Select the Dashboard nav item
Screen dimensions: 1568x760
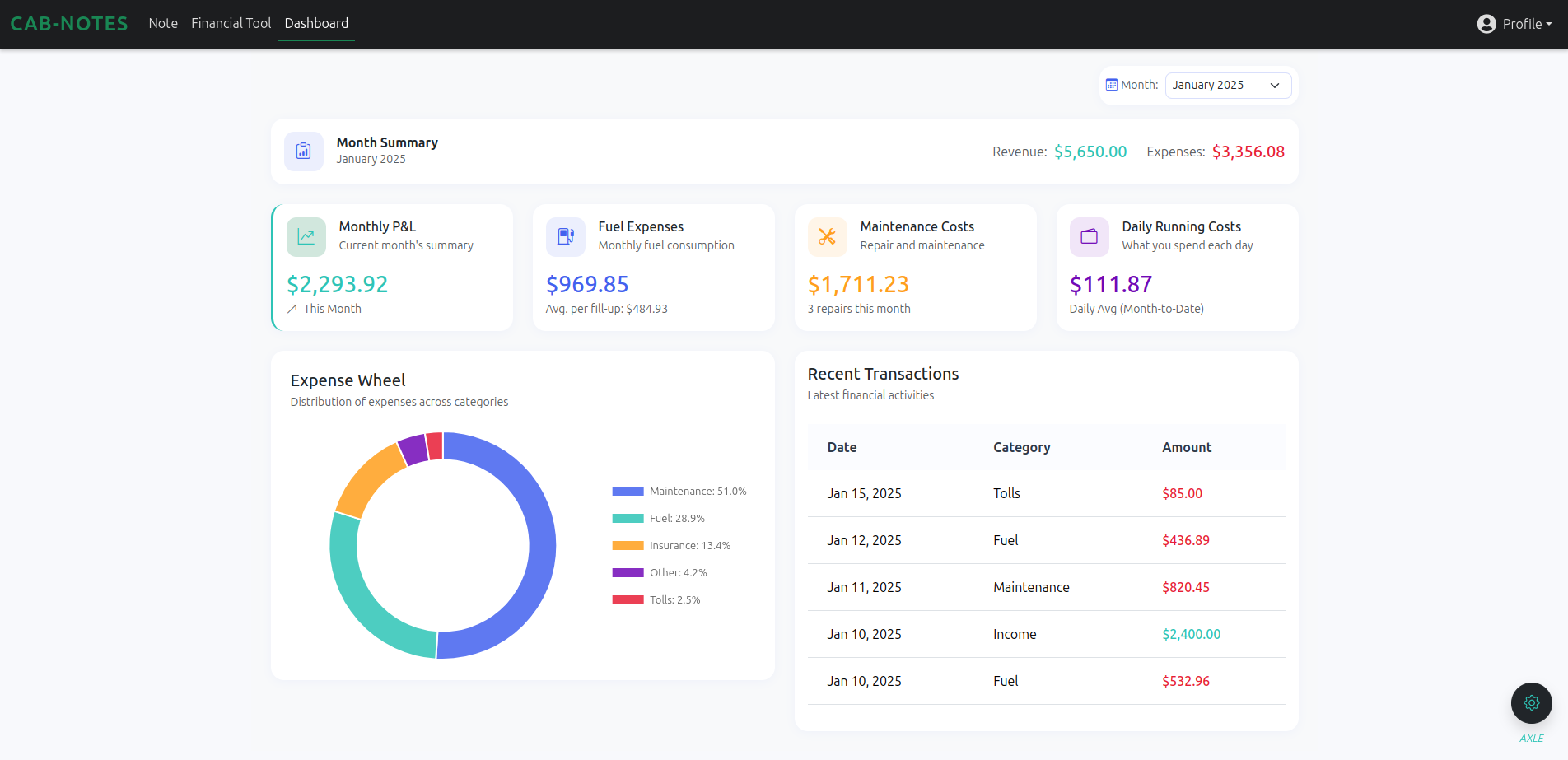[x=316, y=23]
